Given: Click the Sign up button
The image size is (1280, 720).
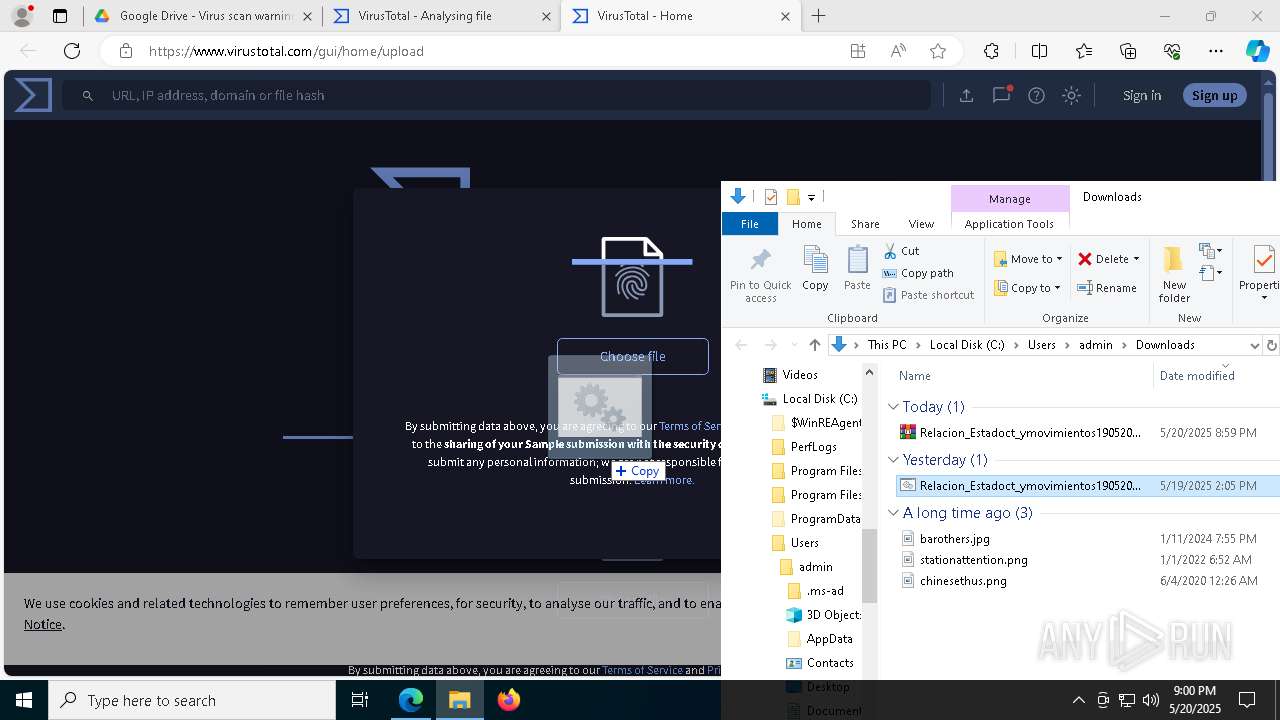Looking at the screenshot, I should 1214,95.
